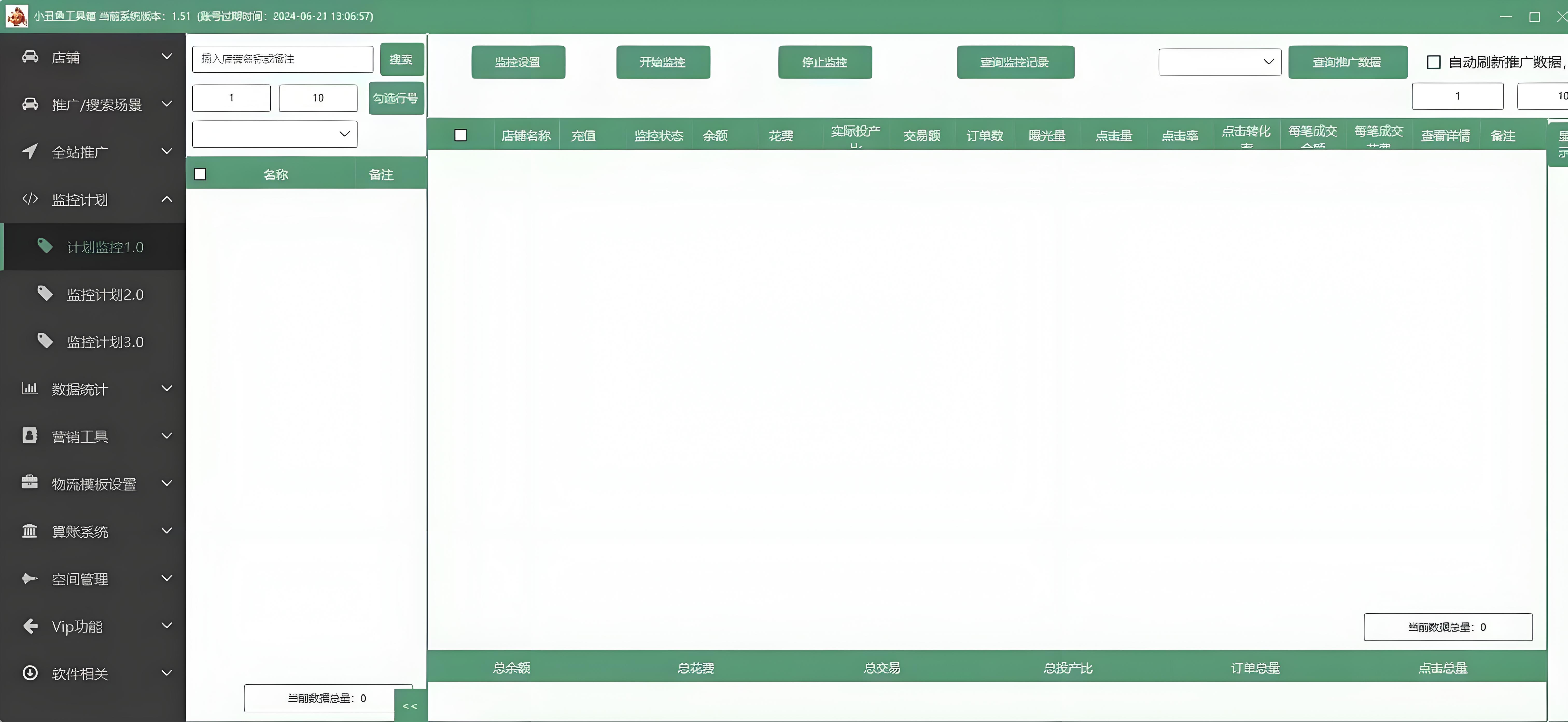Click the paper plane icon for 全站推广

[x=30, y=151]
